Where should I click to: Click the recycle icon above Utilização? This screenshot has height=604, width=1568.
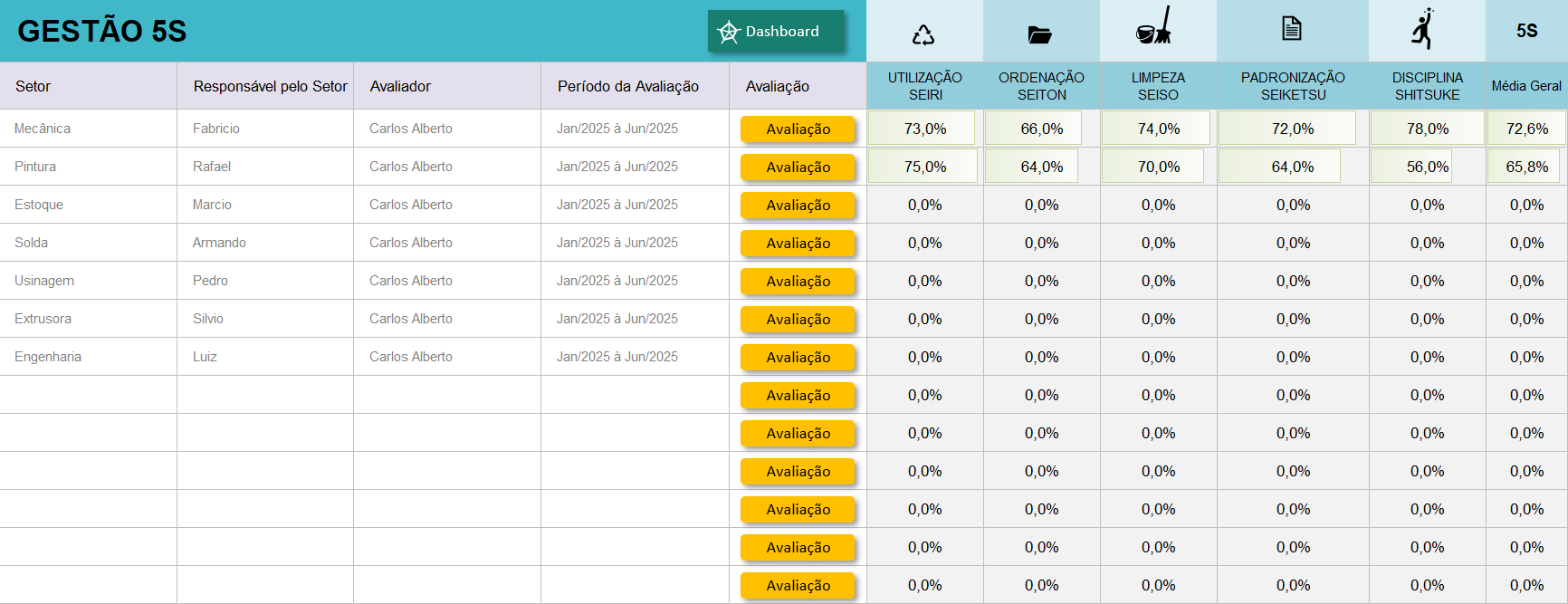[x=923, y=34]
